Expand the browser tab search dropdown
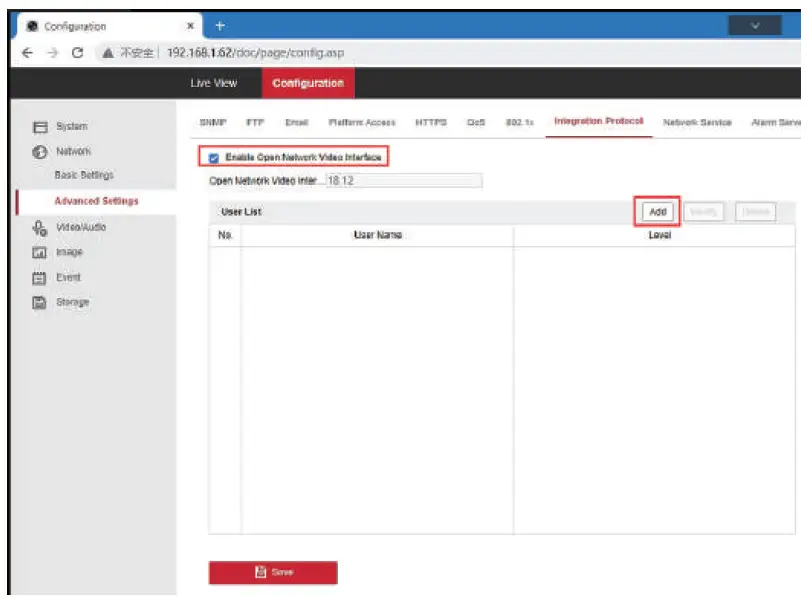 click(x=755, y=26)
